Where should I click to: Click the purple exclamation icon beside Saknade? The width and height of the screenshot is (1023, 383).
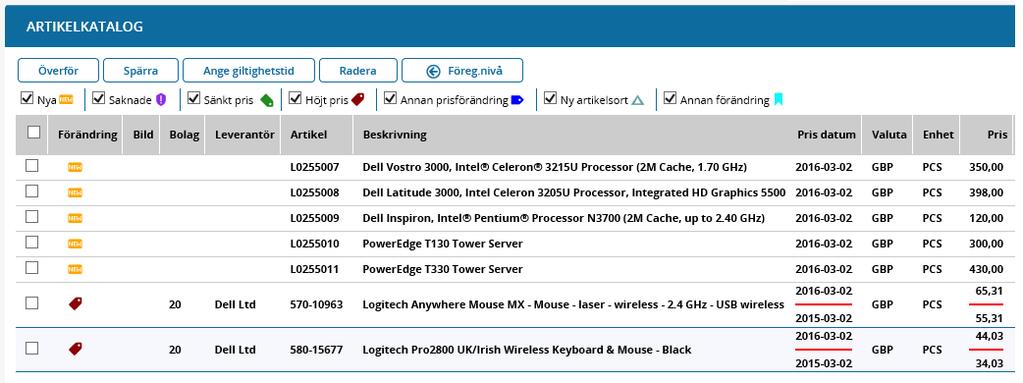click(160, 99)
